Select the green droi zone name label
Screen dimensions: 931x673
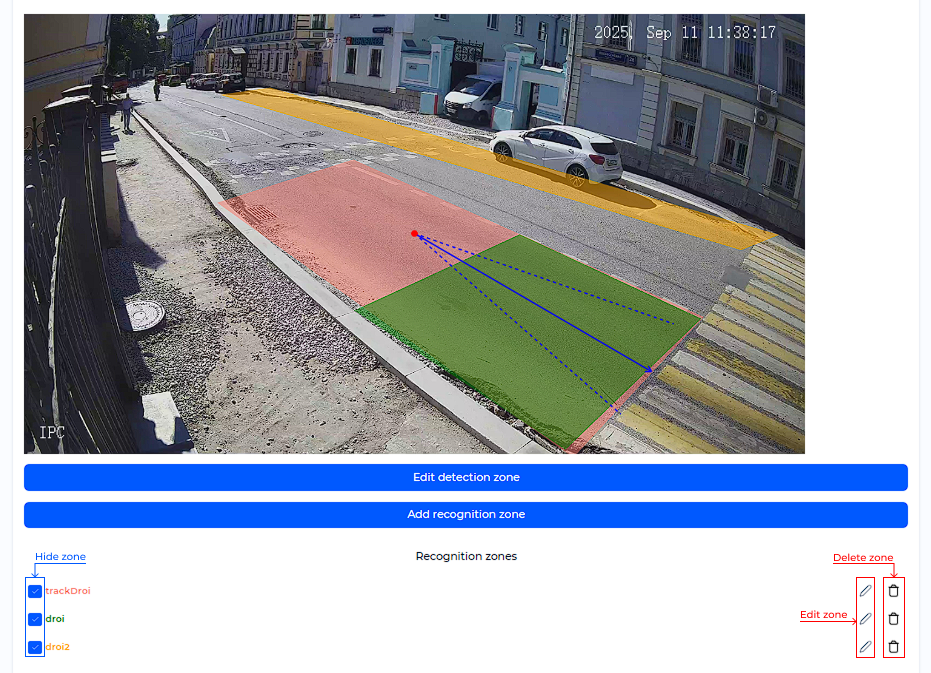coord(55,619)
